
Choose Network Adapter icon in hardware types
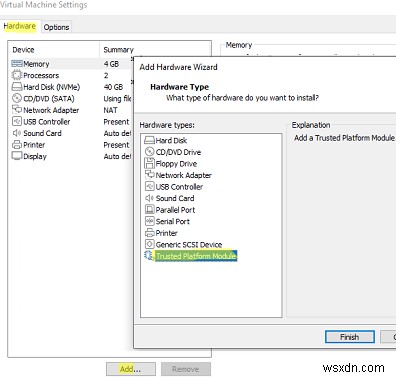click(150, 175)
